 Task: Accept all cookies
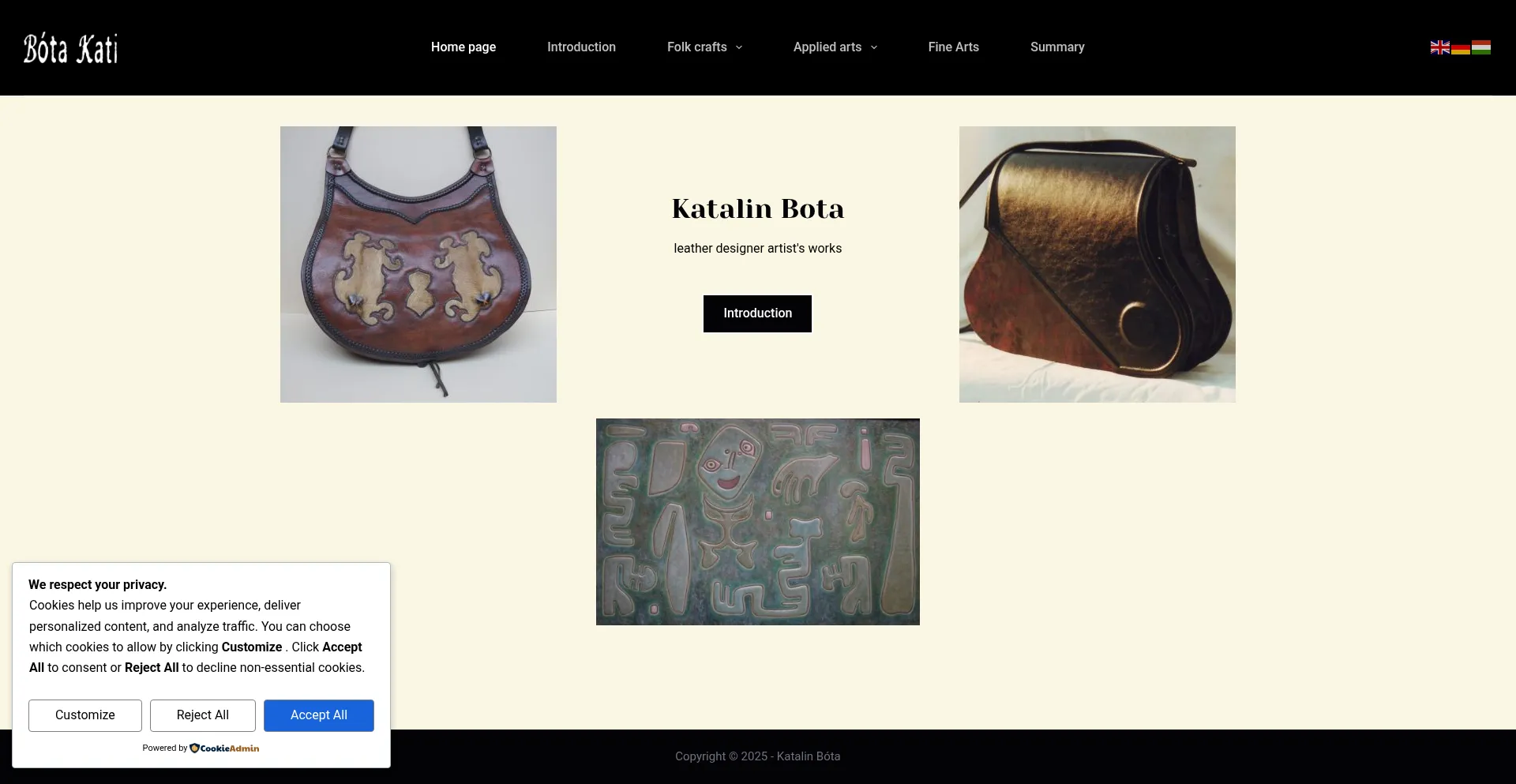[x=319, y=715]
